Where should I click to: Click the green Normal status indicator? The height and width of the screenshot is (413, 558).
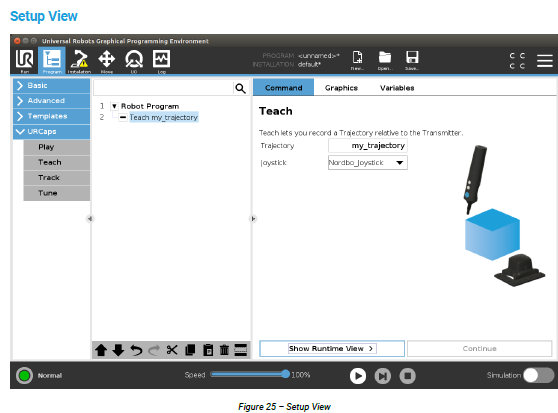(25, 375)
